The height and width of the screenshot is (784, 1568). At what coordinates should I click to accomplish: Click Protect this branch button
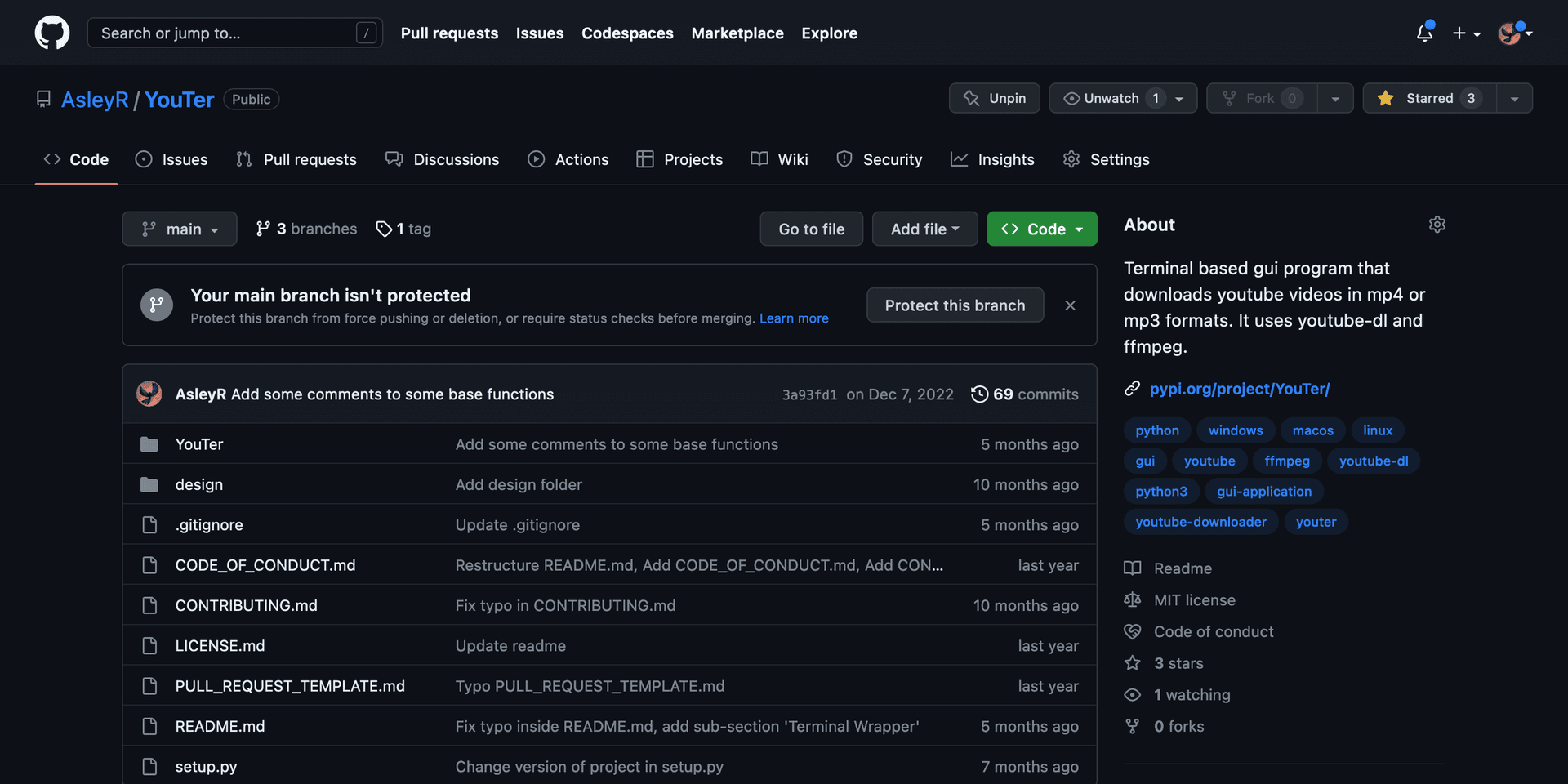pyautogui.click(x=955, y=305)
